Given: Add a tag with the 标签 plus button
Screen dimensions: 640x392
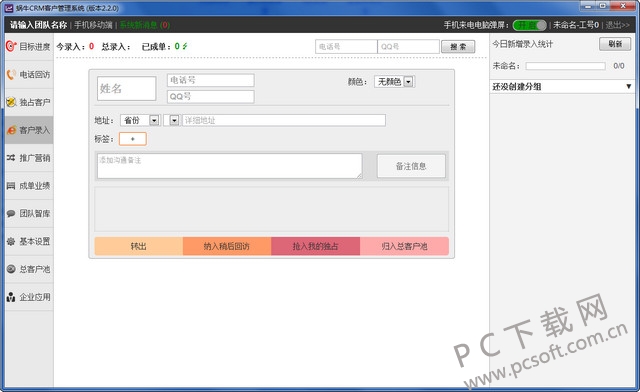Looking at the screenshot, I should pos(133,139).
